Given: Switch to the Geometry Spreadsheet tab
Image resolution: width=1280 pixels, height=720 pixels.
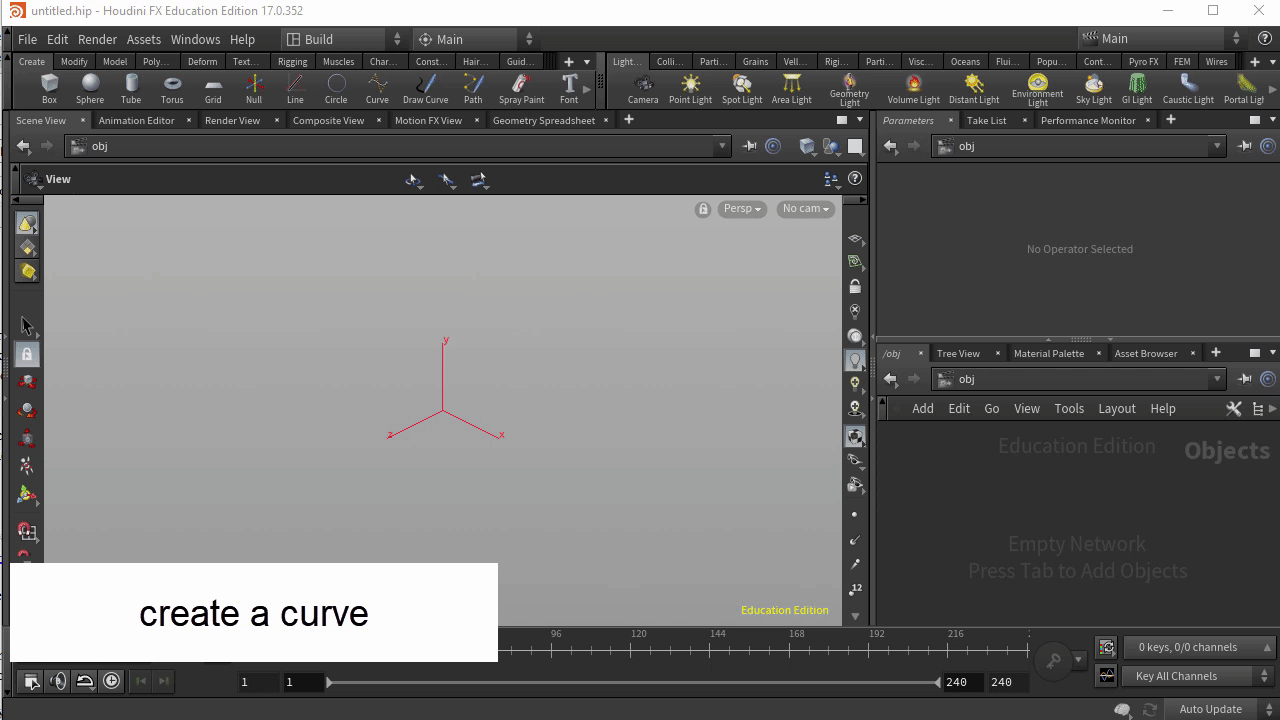Looking at the screenshot, I should point(543,120).
